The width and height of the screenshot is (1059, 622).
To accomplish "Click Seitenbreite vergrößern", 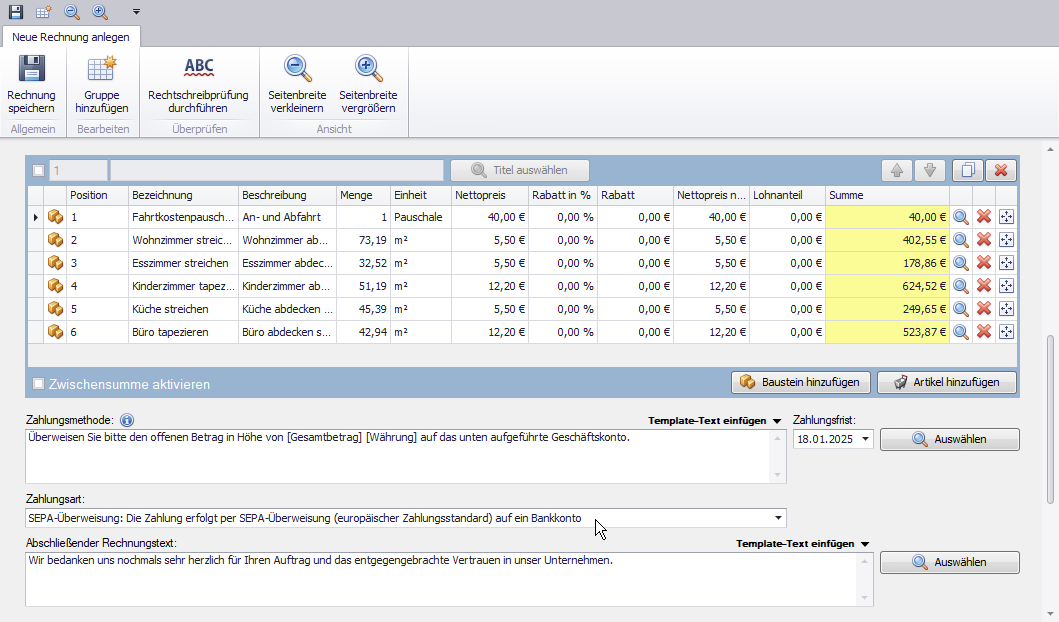I will (x=368, y=84).
